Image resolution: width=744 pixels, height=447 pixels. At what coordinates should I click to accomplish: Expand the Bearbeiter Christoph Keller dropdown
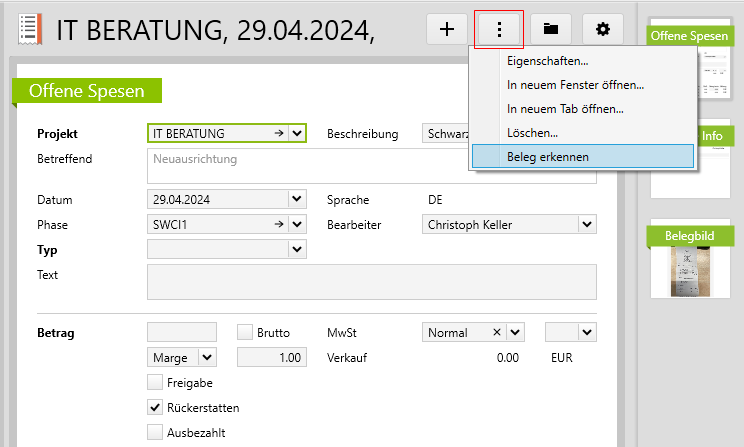coord(587,224)
